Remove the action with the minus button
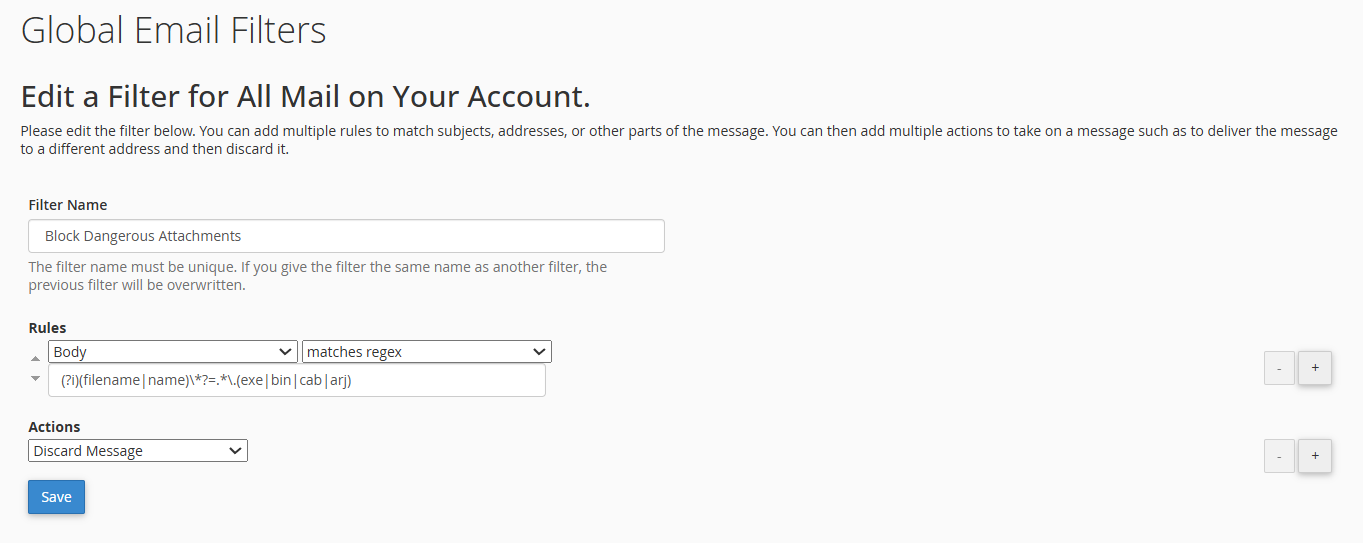The height and width of the screenshot is (543, 1363). point(1279,456)
